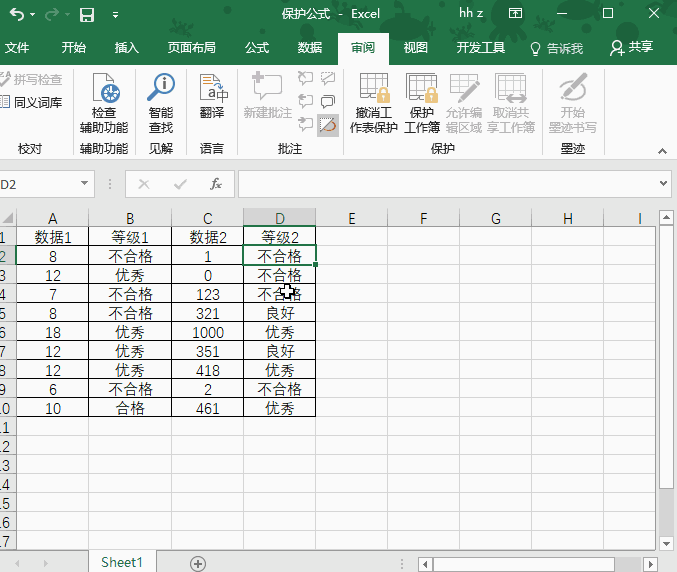
Task: Click the 共享 share button
Action: point(631,47)
